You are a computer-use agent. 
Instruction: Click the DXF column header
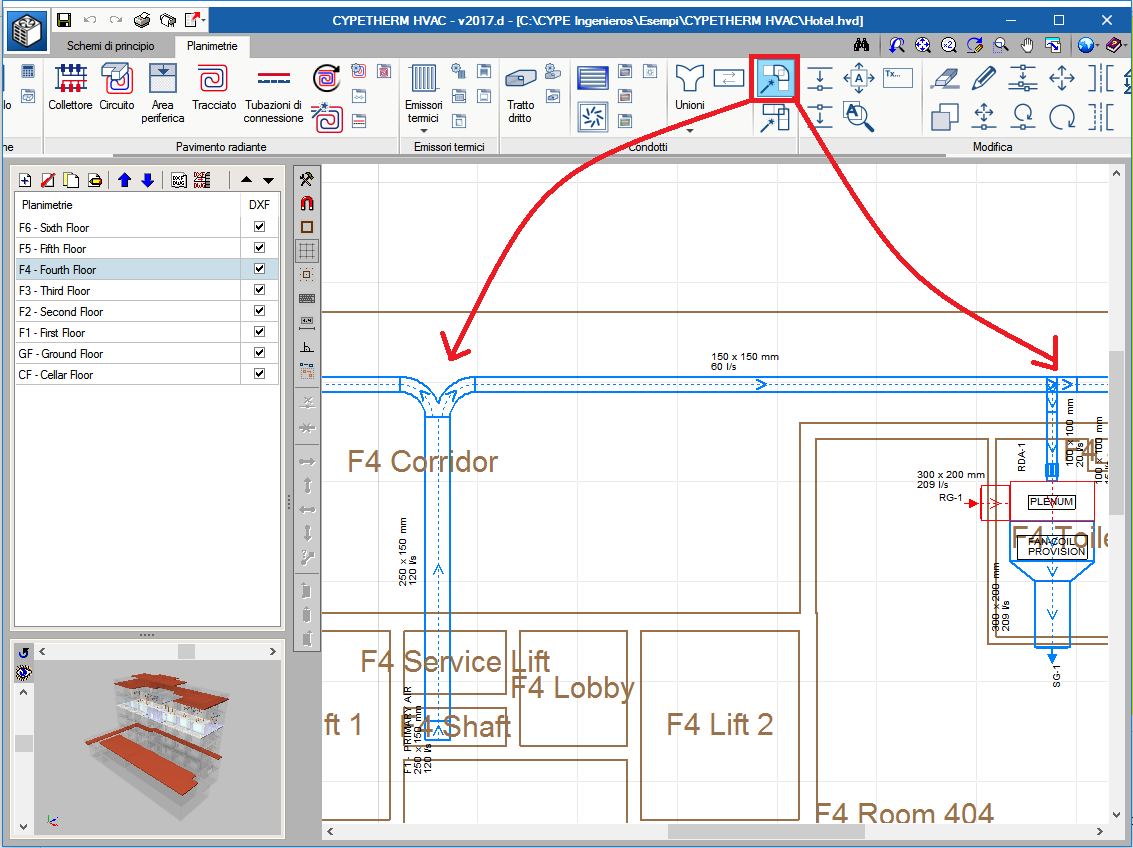tap(259, 204)
